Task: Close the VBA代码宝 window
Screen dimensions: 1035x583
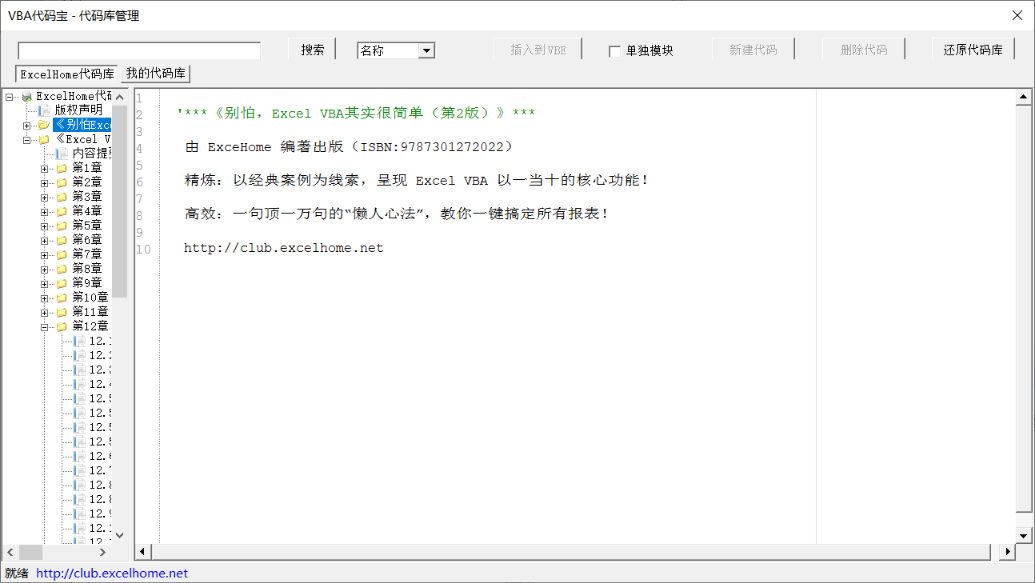Action: pyautogui.click(x=1017, y=15)
